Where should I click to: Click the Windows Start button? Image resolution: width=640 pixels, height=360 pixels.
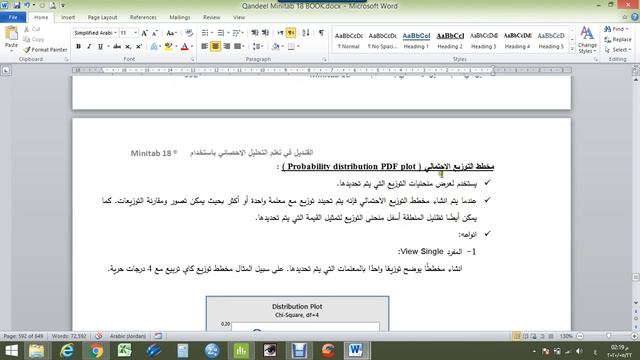11,351
